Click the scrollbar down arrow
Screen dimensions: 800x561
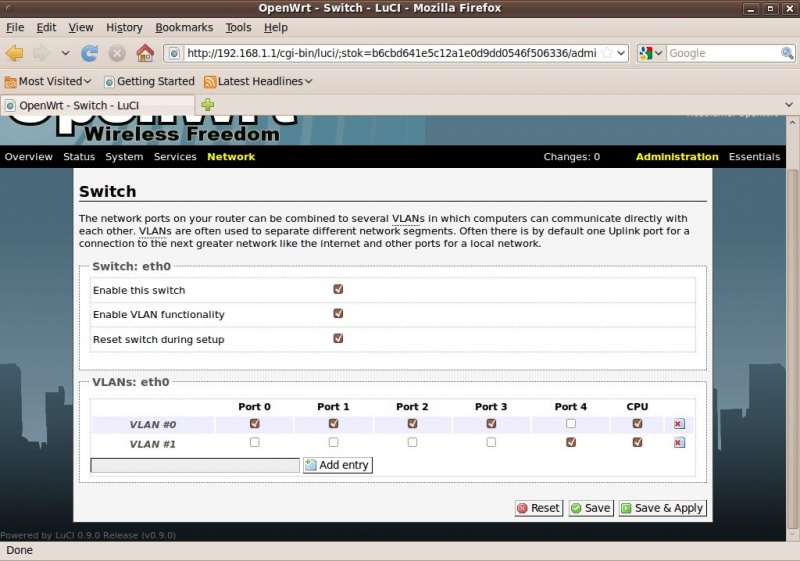coord(792,534)
